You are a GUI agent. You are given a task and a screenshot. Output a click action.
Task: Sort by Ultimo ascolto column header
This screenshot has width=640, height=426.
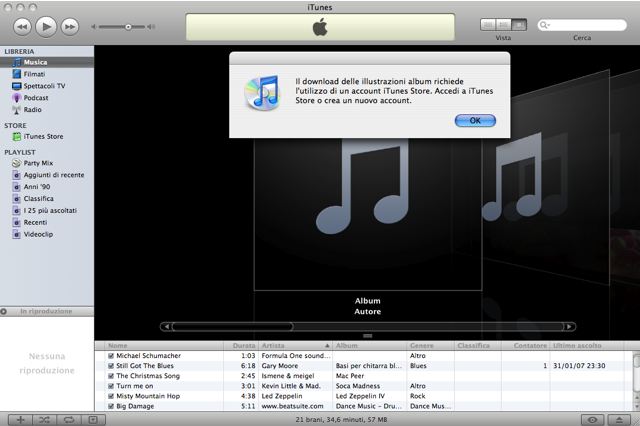click(588, 346)
